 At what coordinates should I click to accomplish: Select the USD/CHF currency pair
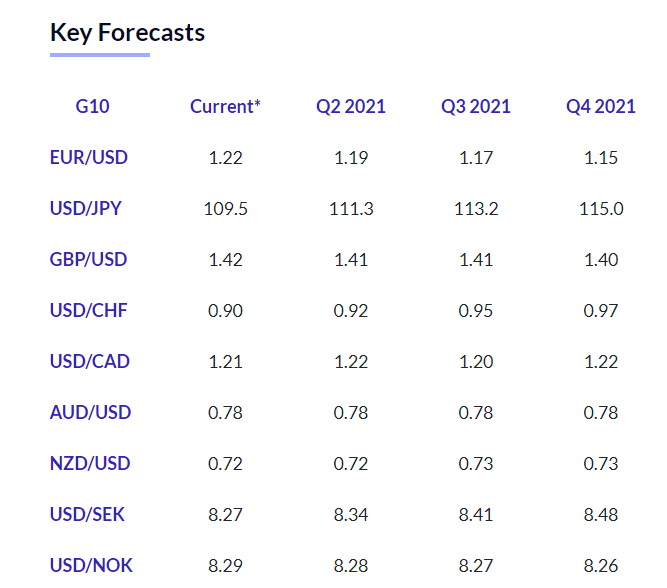point(88,311)
